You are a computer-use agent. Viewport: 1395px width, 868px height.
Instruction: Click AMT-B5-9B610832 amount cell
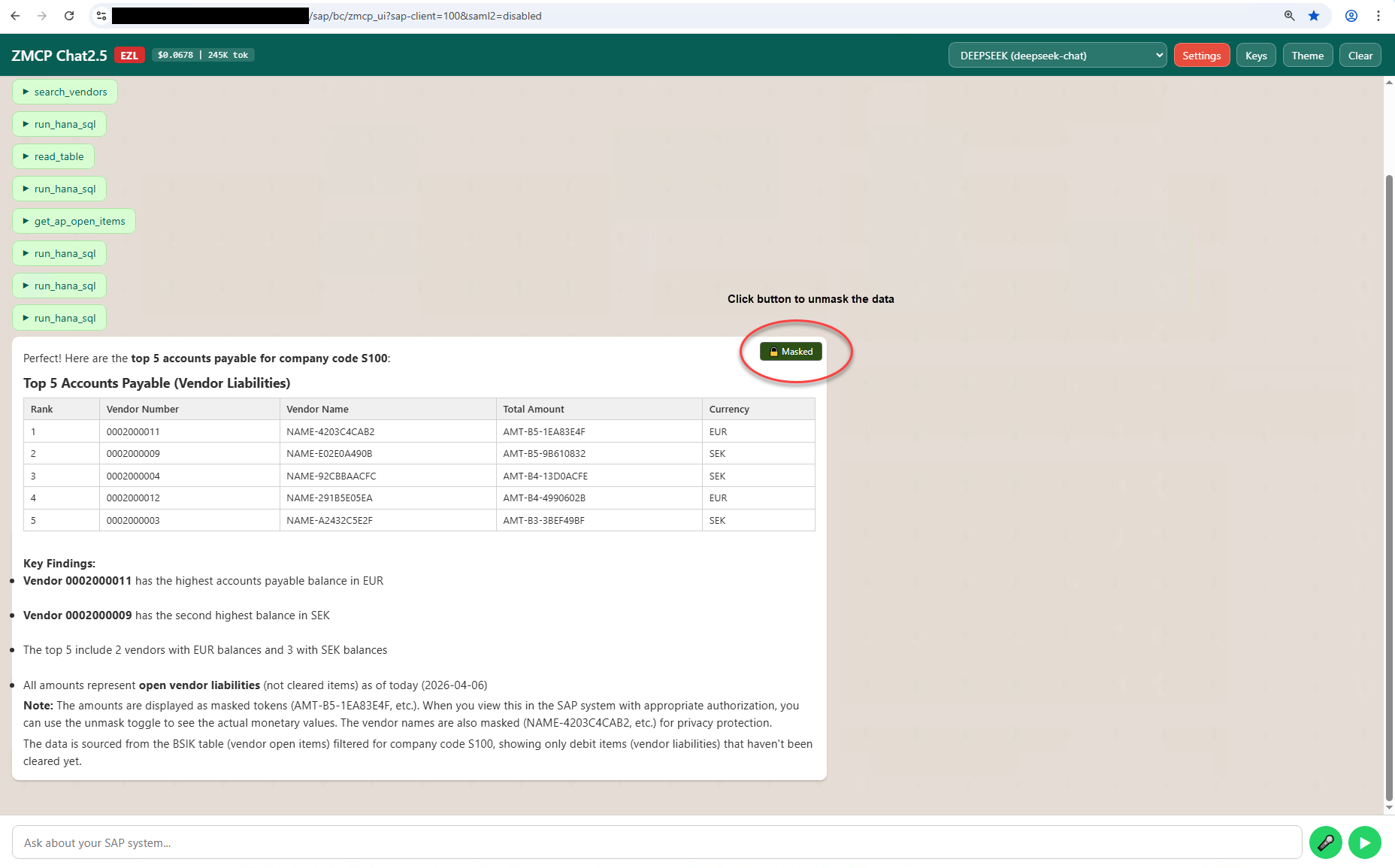(x=599, y=453)
